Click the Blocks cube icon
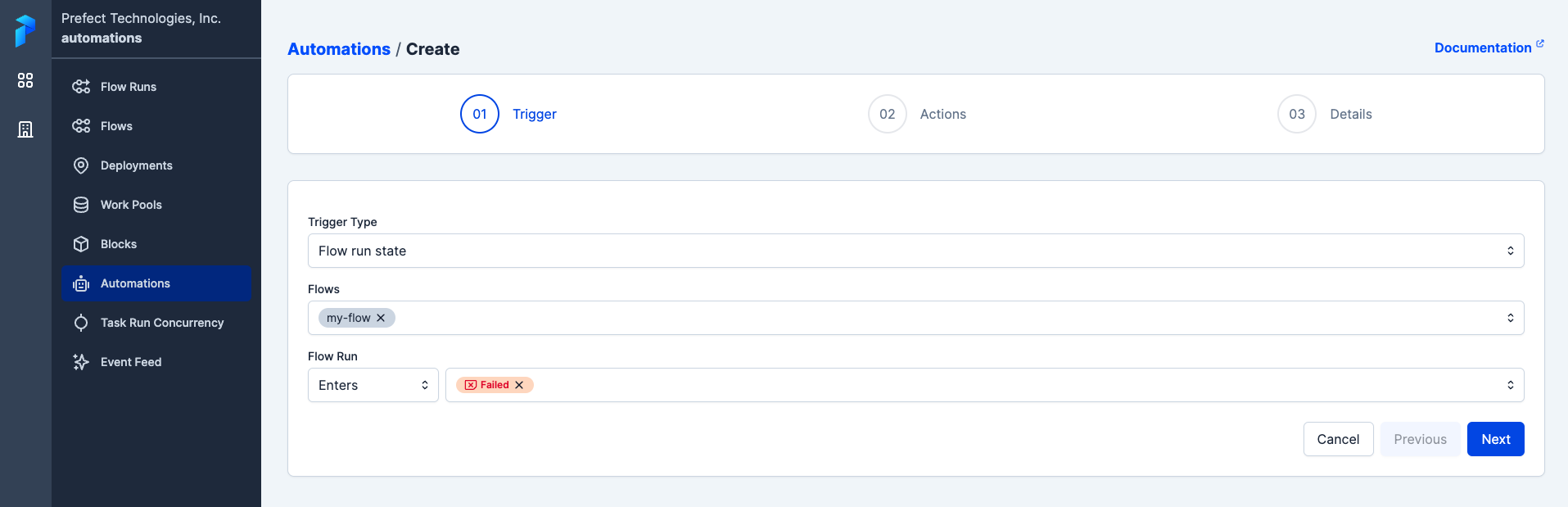This screenshot has width=1568, height=507. (x=81, y=244)
